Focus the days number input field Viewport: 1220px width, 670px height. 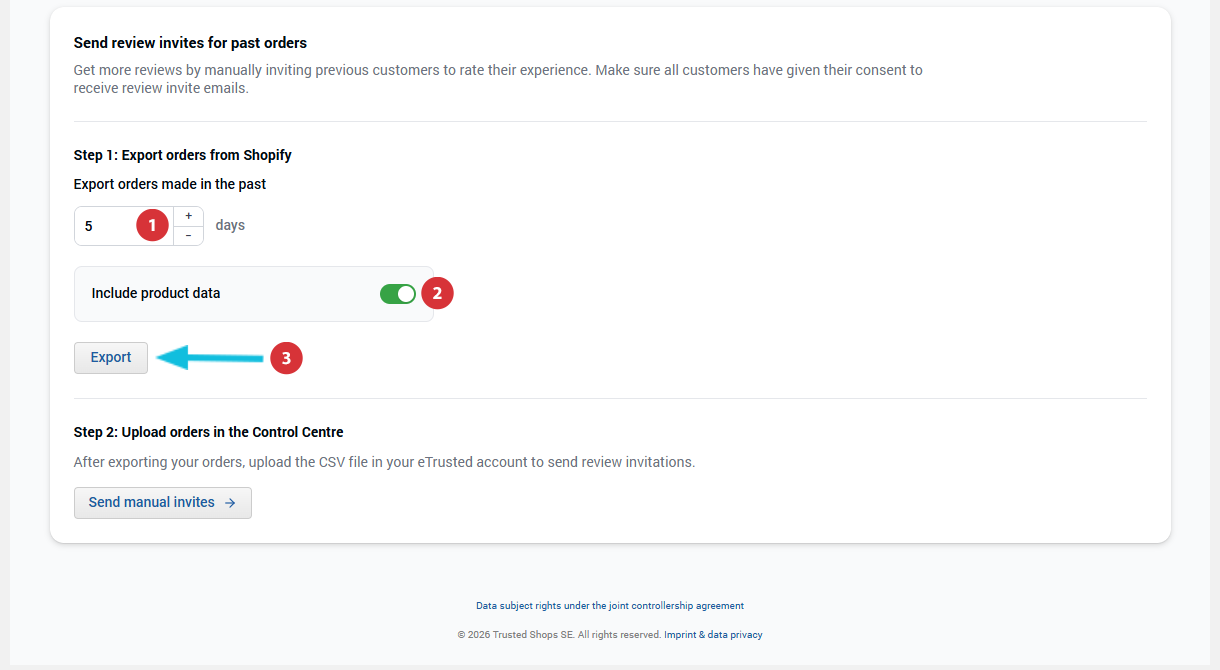pos(105,226)
